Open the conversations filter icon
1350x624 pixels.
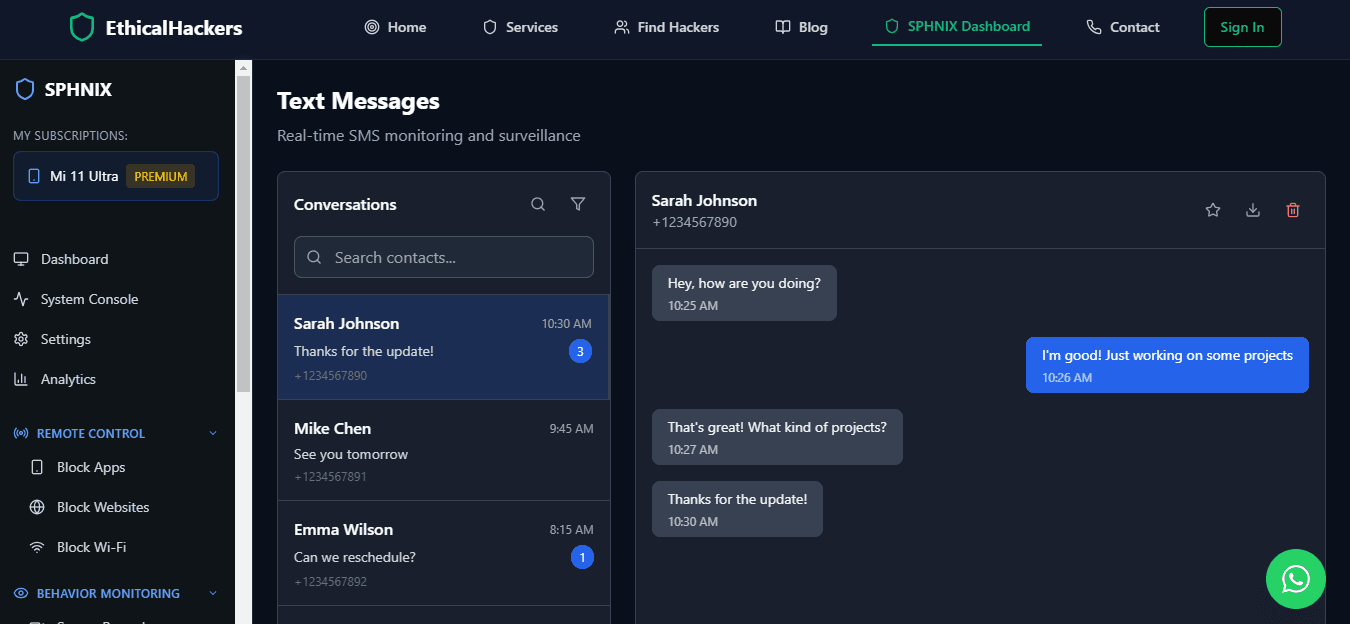pyautogui.click(x=578, y=204)
